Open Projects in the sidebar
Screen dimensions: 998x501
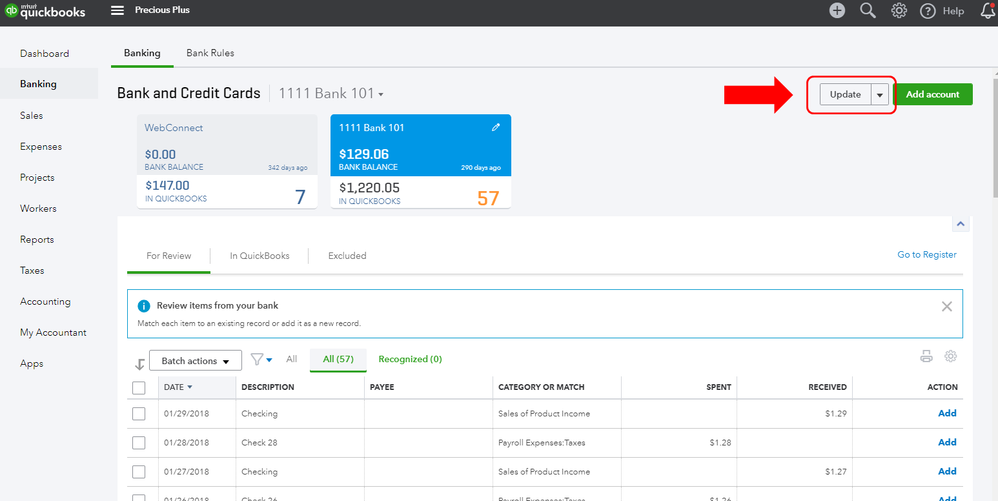[37, 178]
